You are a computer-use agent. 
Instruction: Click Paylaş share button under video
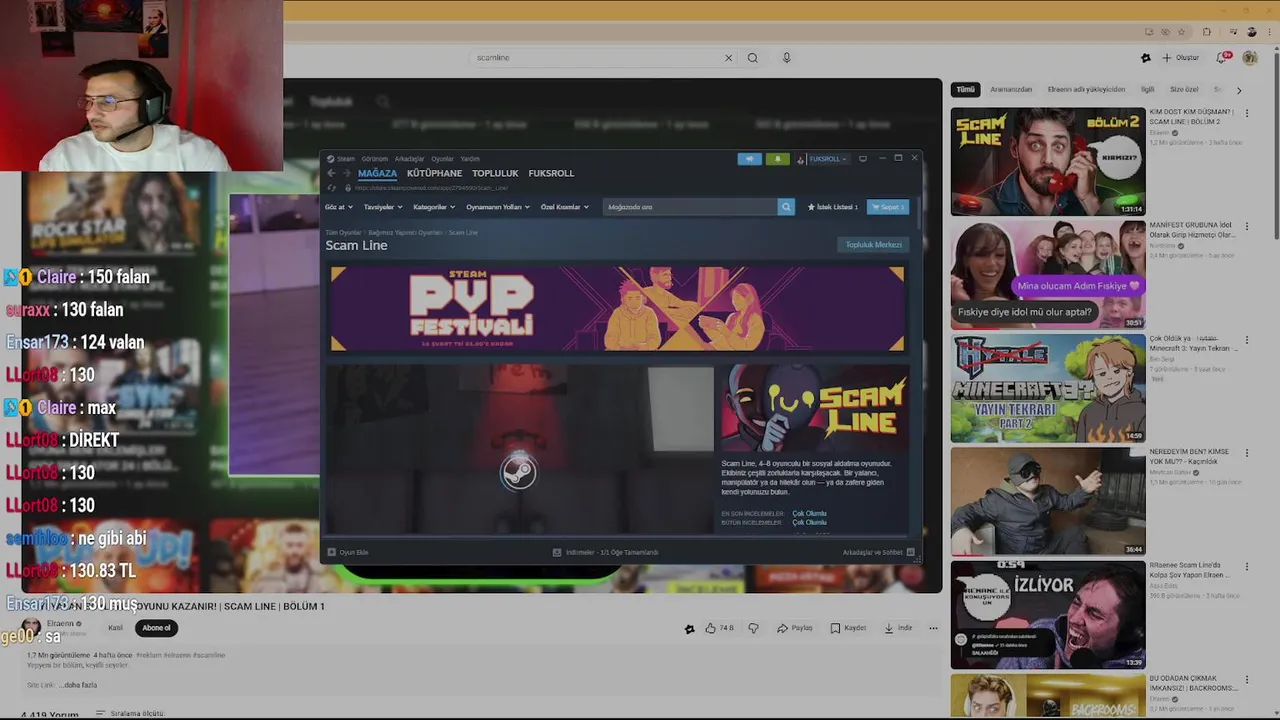click(x=795, y=628)
